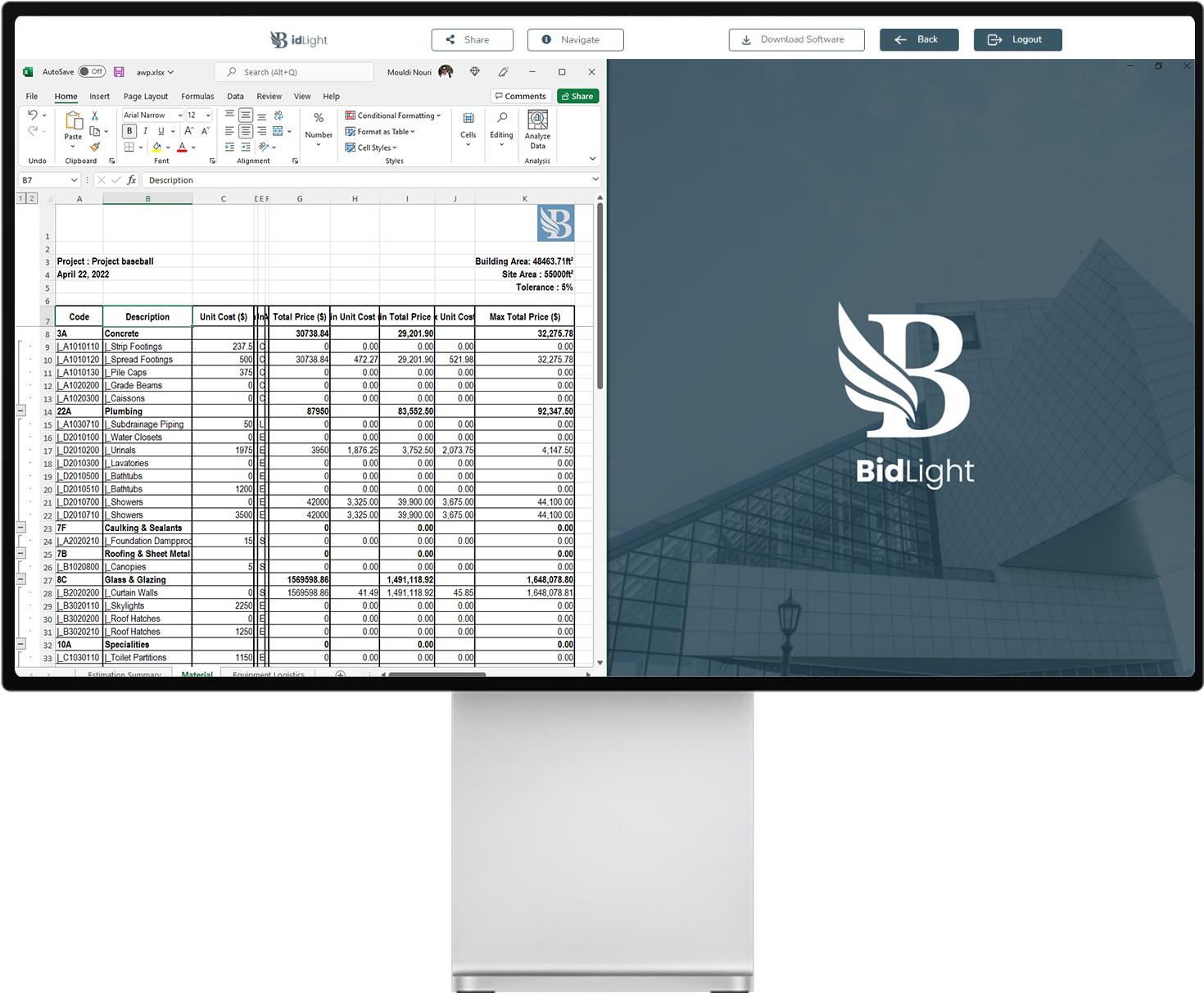The image size is (1204, 993).
Task: Open the Estimation Summary sheet tab
Action: pyautogui.click(x=124, y=674)
